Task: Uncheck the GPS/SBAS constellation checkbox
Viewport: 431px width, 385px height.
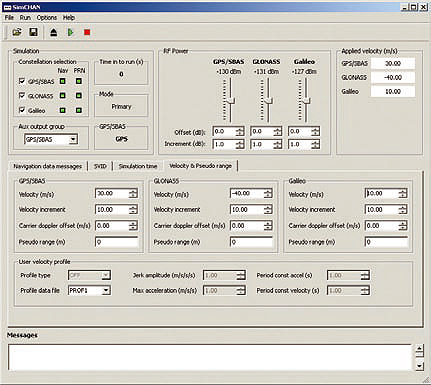Action: tap(22, 81)
